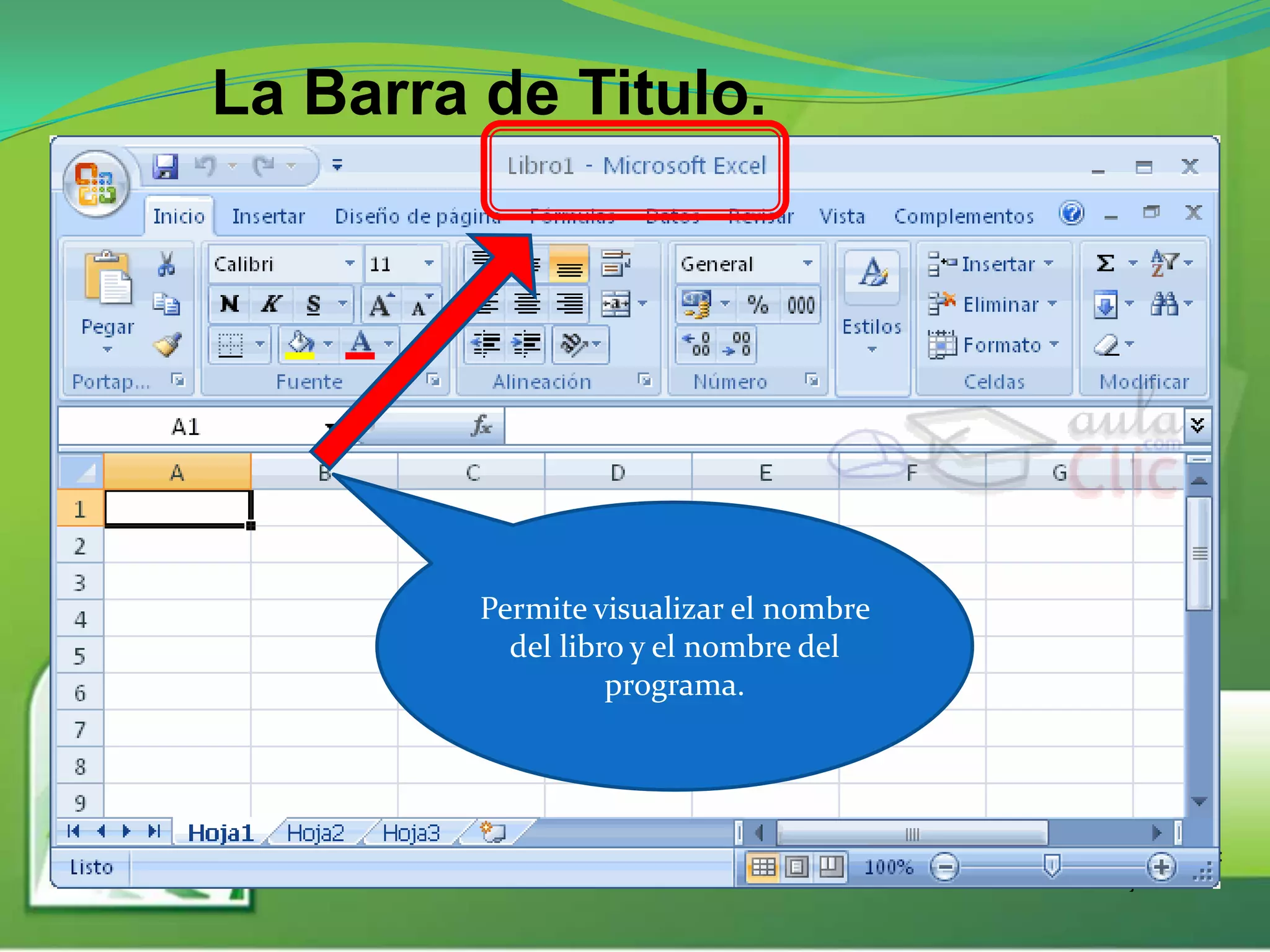Open the Estilos styles menu

[871, 304]
